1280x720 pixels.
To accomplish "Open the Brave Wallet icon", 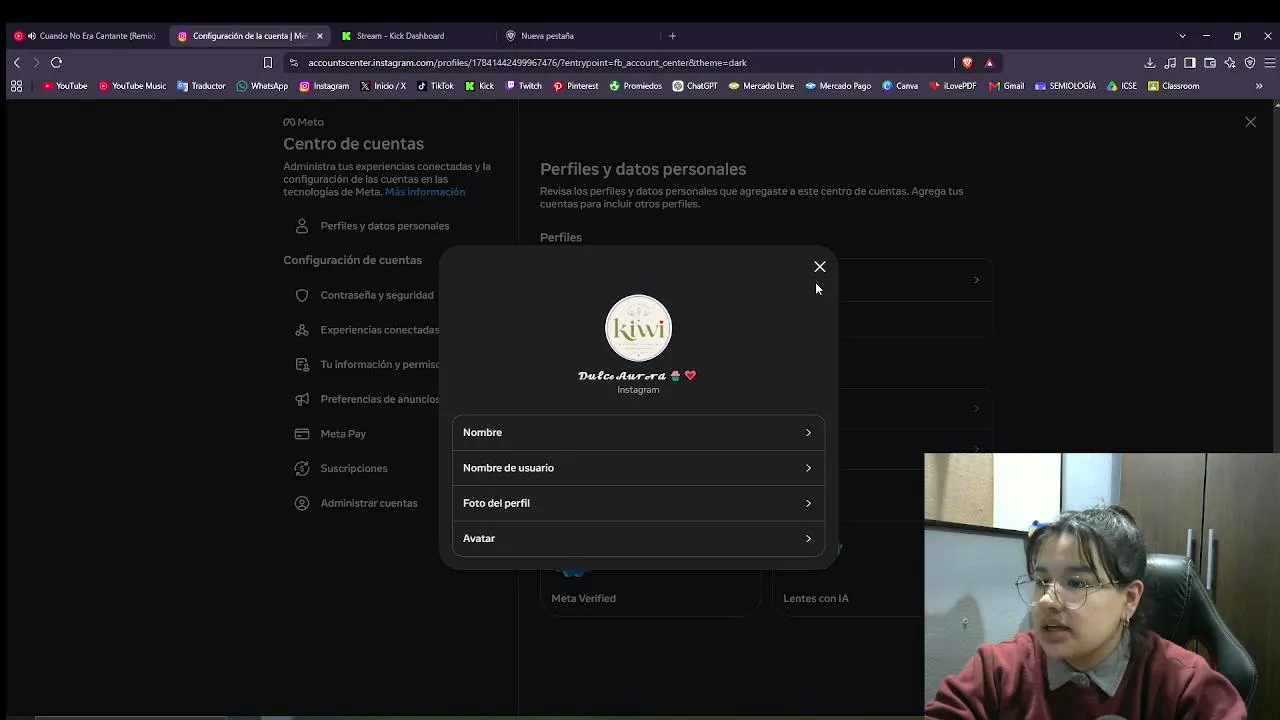I will coord(1210,63).
